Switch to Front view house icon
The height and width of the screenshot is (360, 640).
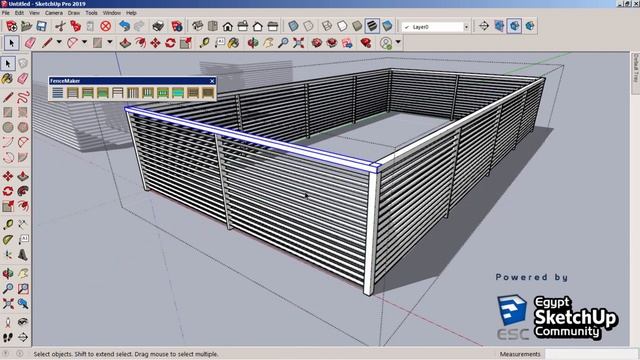pyautogui.click(x=228, y=27)
